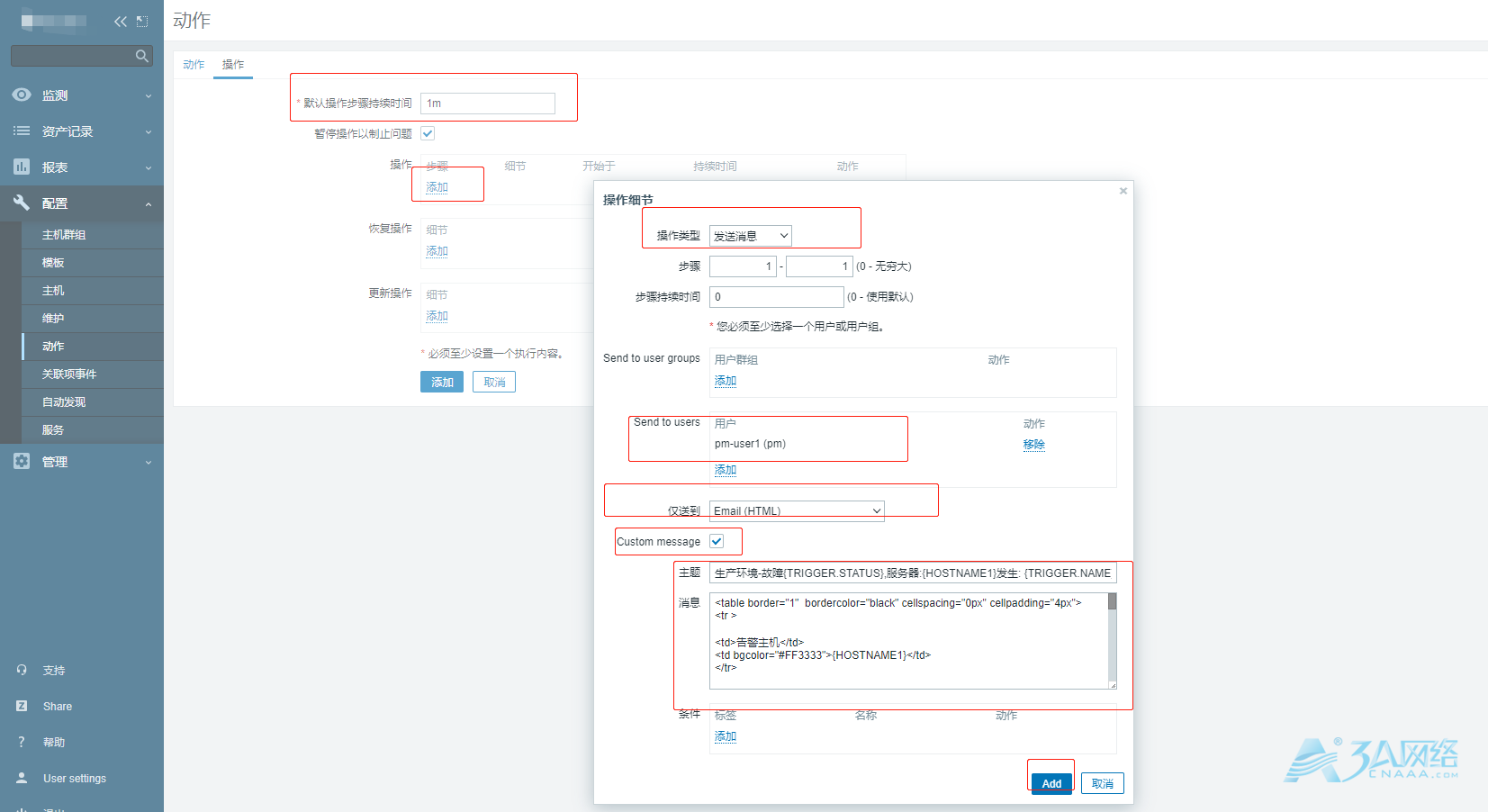Screen dimensions: 1488x812
Task: Click the pm-user1 (pm) user entry
Action: point(750,444)
